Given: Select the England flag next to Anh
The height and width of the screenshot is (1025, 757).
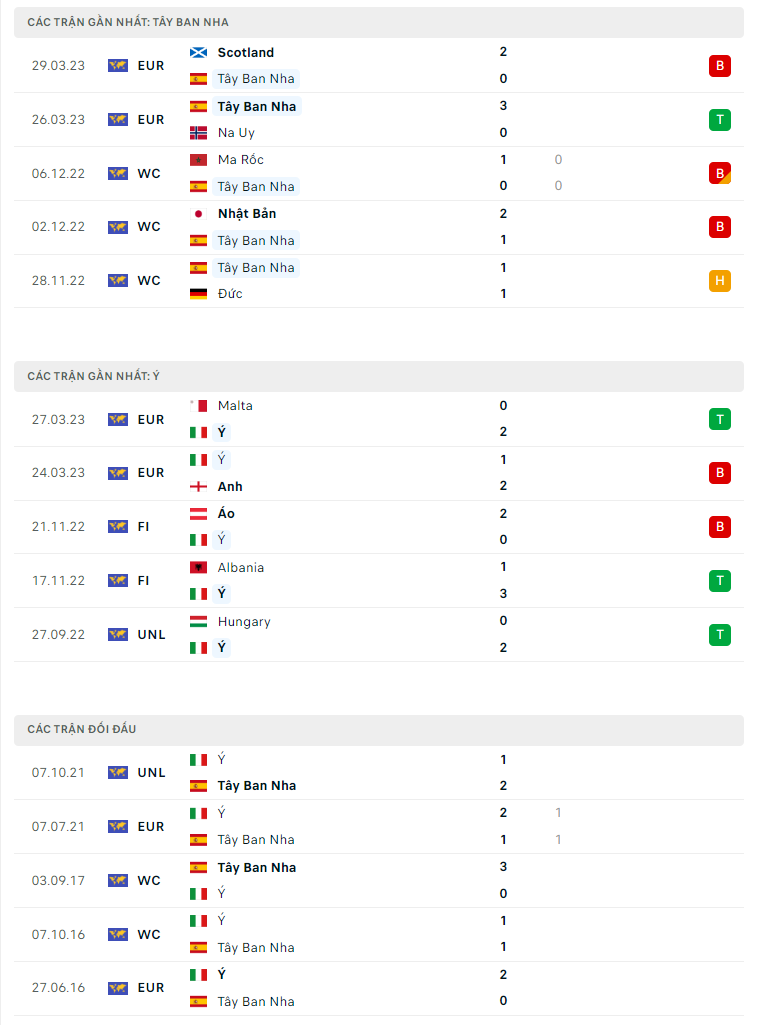Looking at the screenshot, I should [x=198, y=486].
